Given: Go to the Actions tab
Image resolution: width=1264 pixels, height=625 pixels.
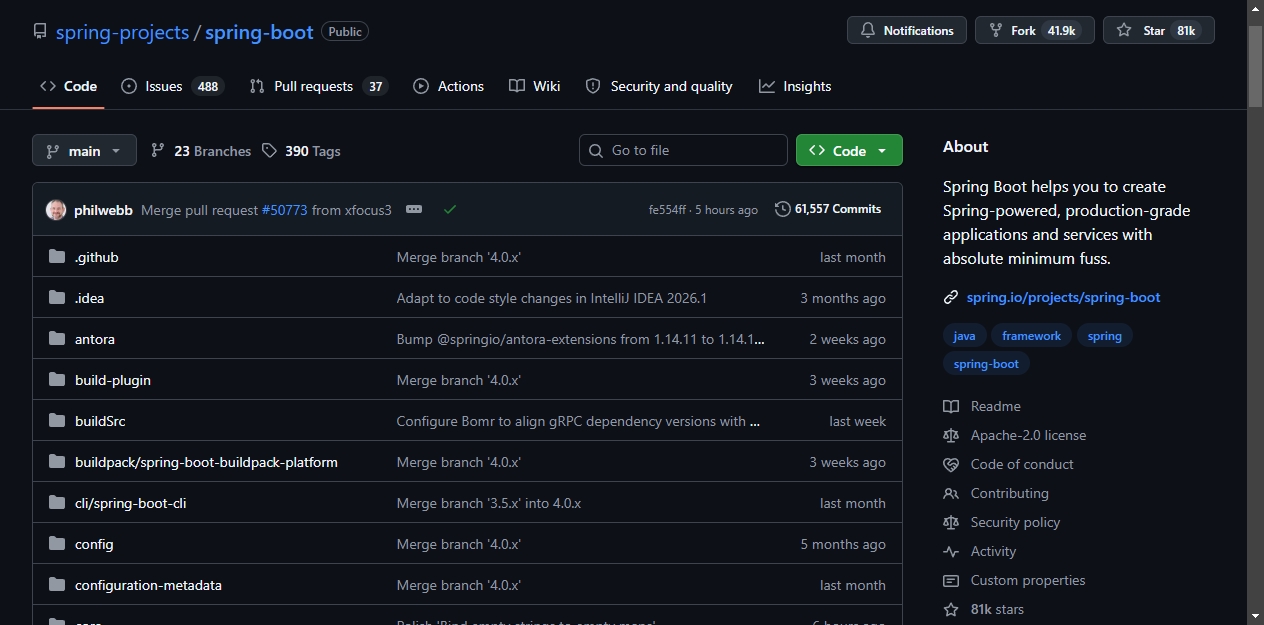Looking at the screenshot, I should tap(448, 86).
